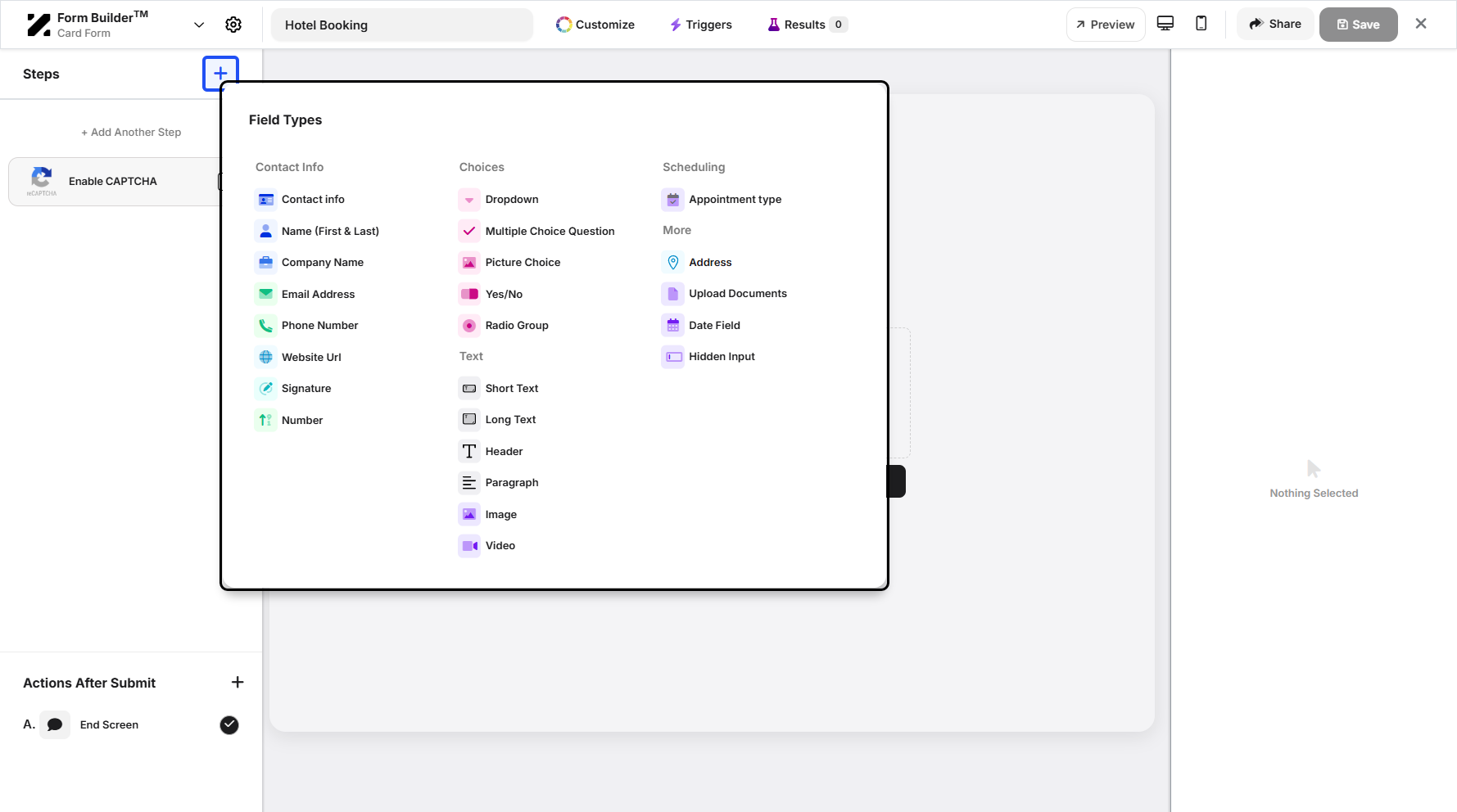The width and height of the screenshot is (1457, 812).
Task: Add Yes/No field
Action: (491, 294)
